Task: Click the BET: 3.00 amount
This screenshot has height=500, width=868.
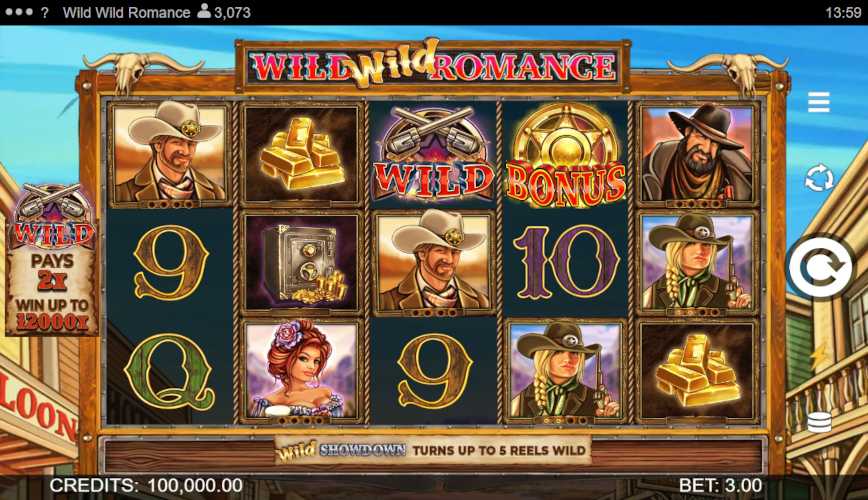Action: click(720, 486)
